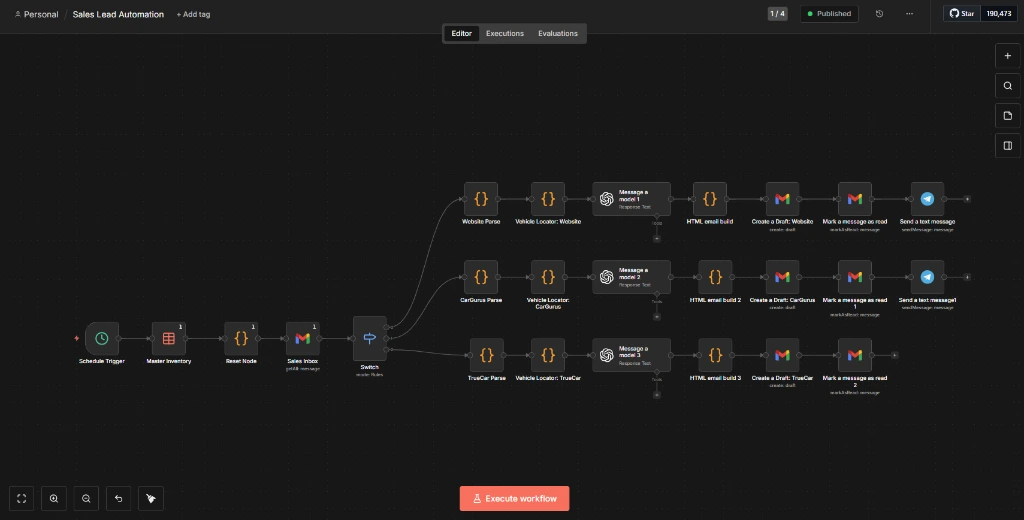Click the Published status button

pyautogui.click(x=829, y=14)
